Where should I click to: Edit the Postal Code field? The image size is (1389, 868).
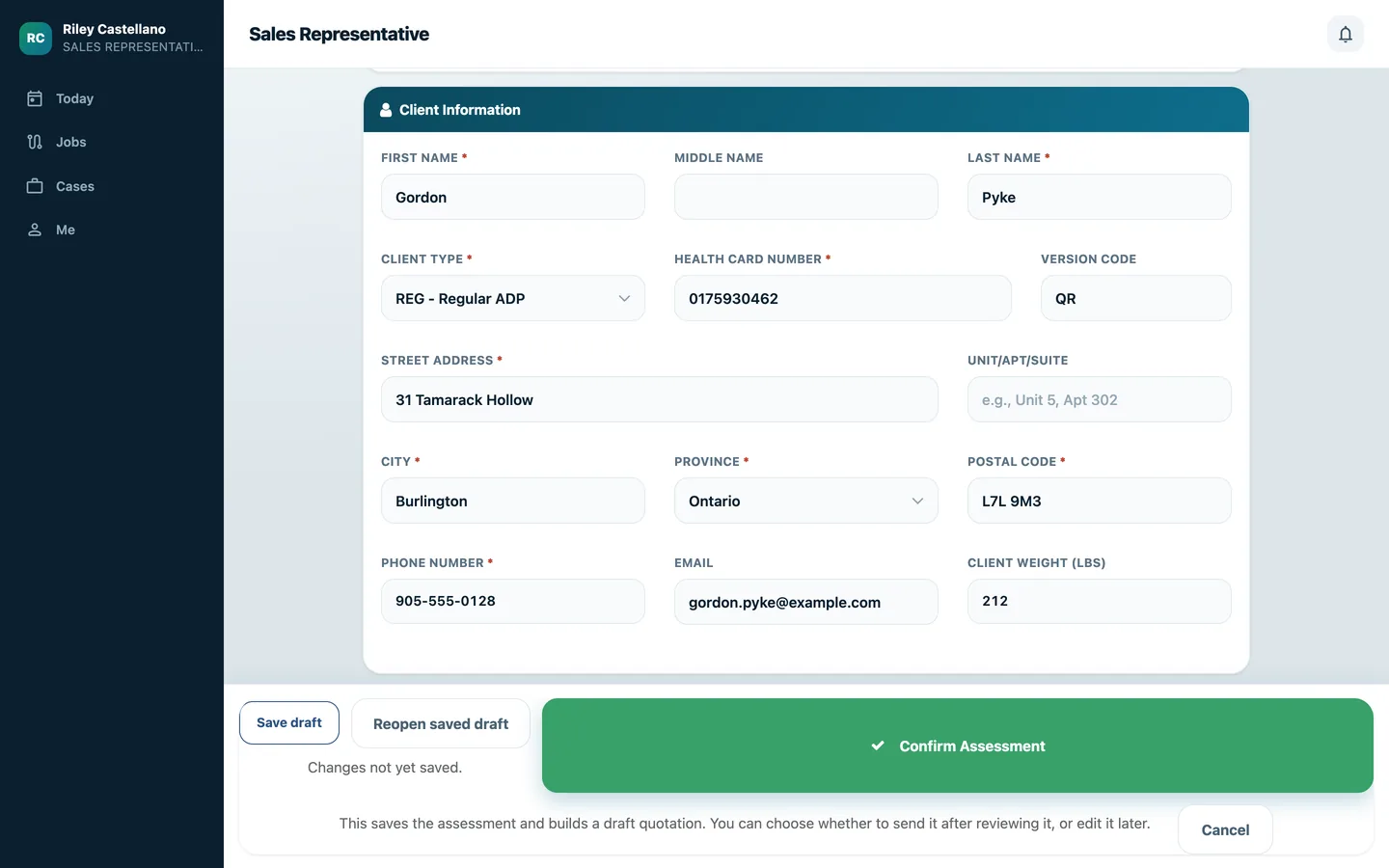click(1100, 501)
